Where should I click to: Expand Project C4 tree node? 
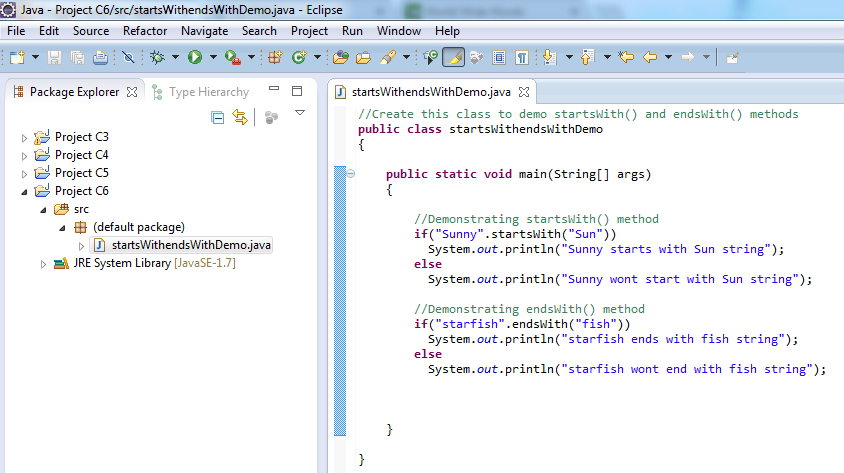(x=24, y=156)
